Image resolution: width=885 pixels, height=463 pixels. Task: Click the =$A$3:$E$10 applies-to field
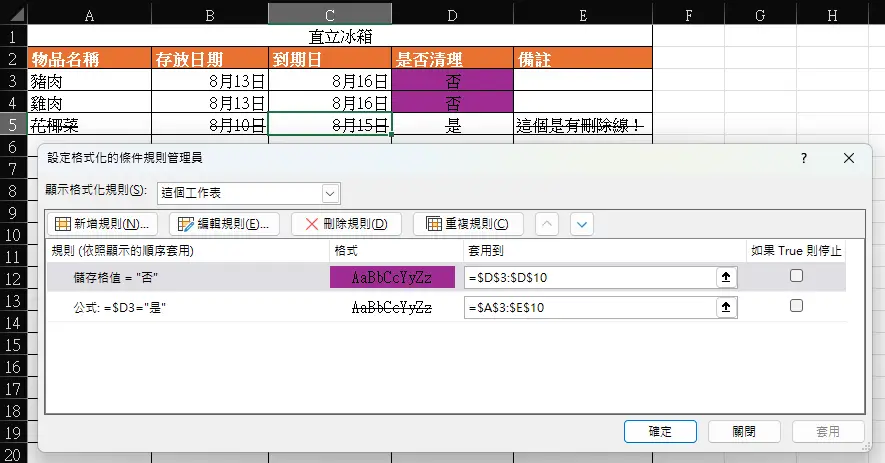coord(590,307)
